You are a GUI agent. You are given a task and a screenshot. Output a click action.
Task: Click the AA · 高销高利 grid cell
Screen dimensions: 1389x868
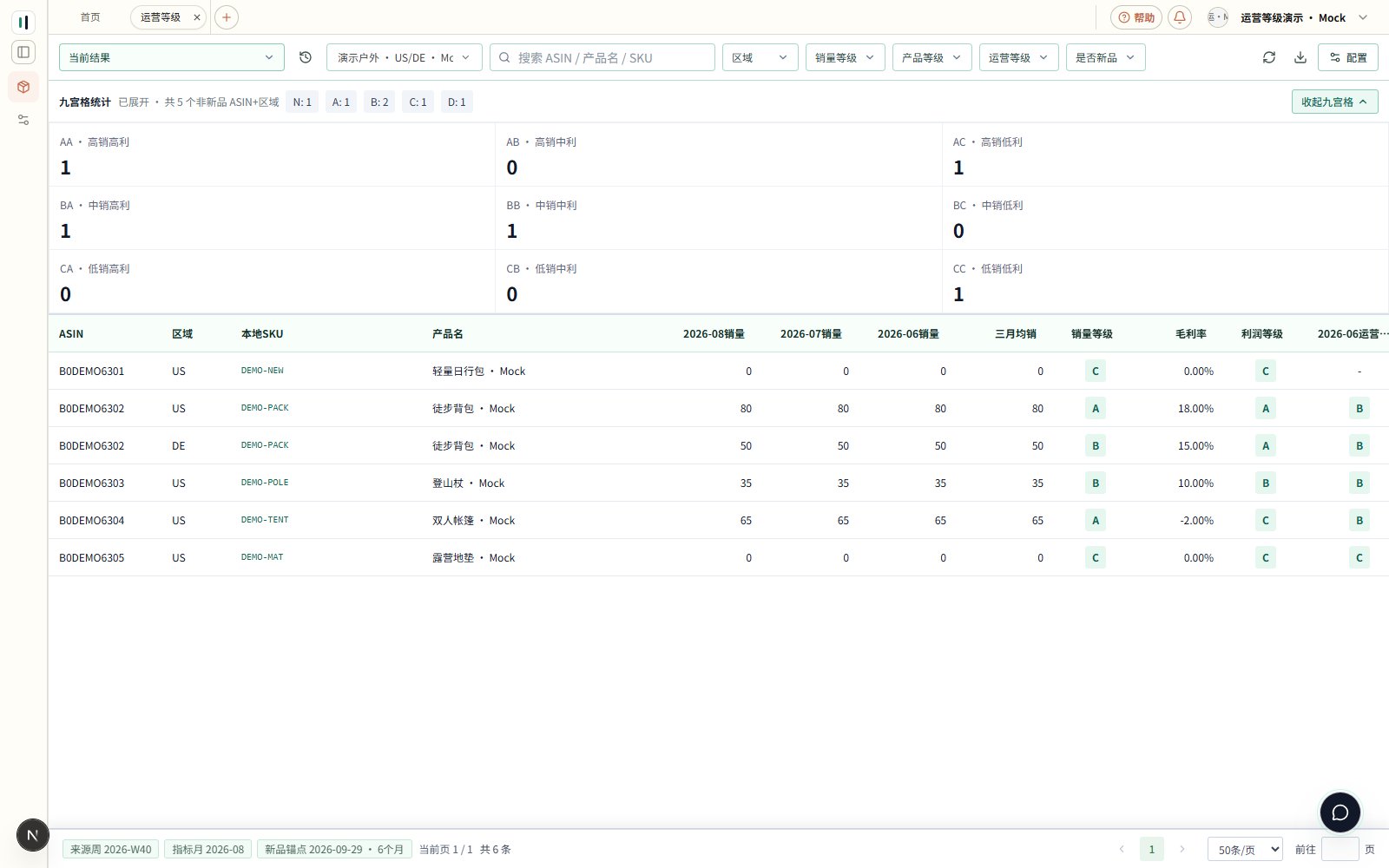click(x=272, y=155)
